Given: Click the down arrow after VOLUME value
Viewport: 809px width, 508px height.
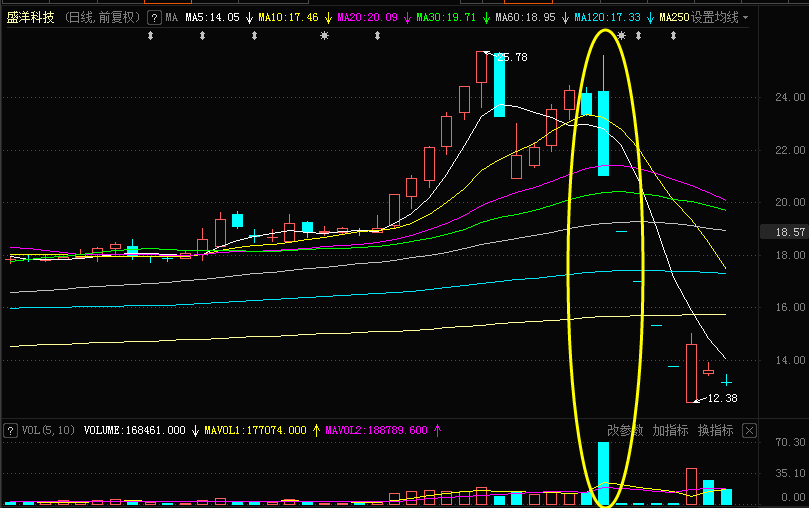Looking at the screenshot, I should 195,430.
